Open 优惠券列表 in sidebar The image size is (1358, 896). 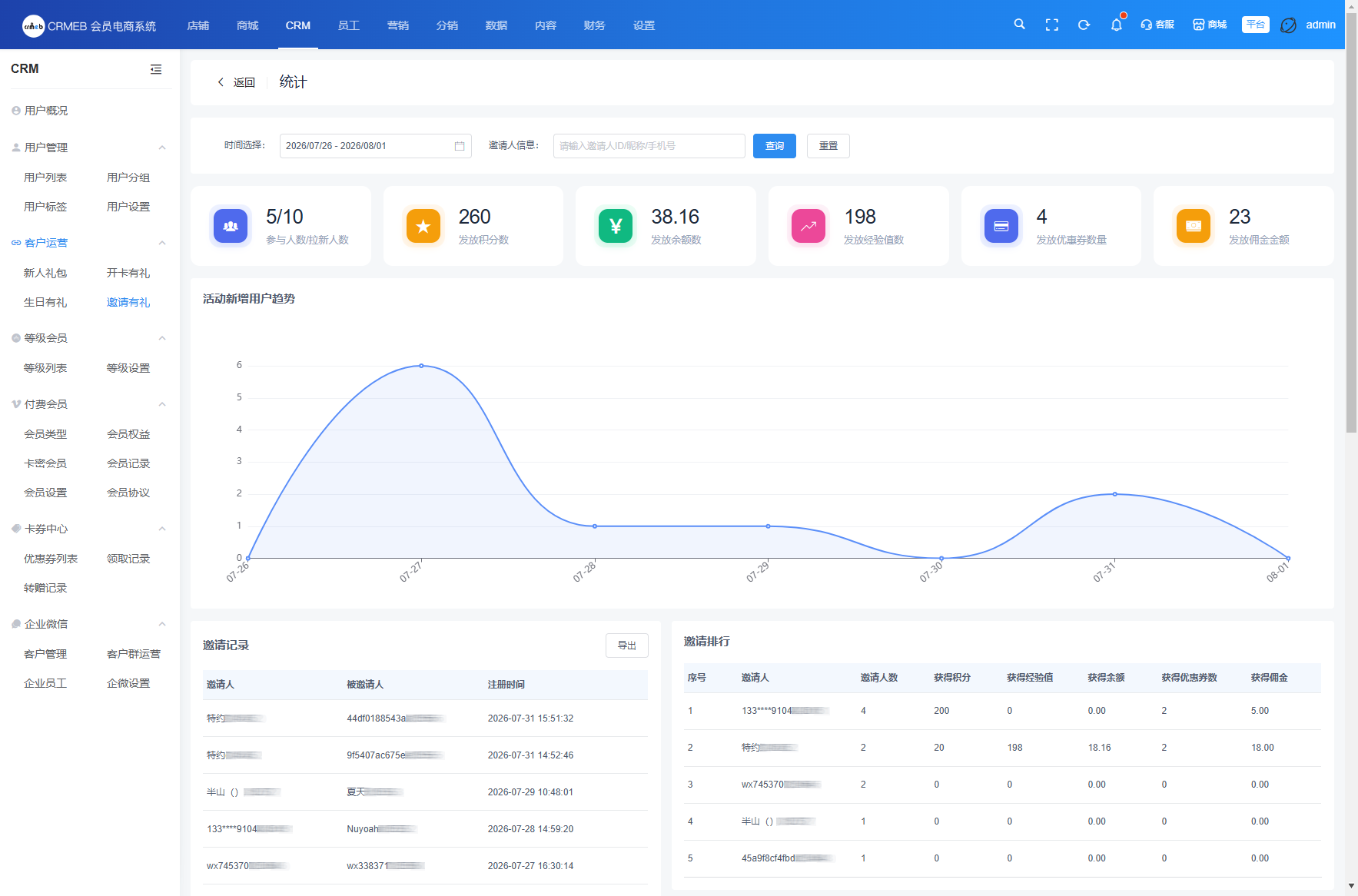point(51,559)
